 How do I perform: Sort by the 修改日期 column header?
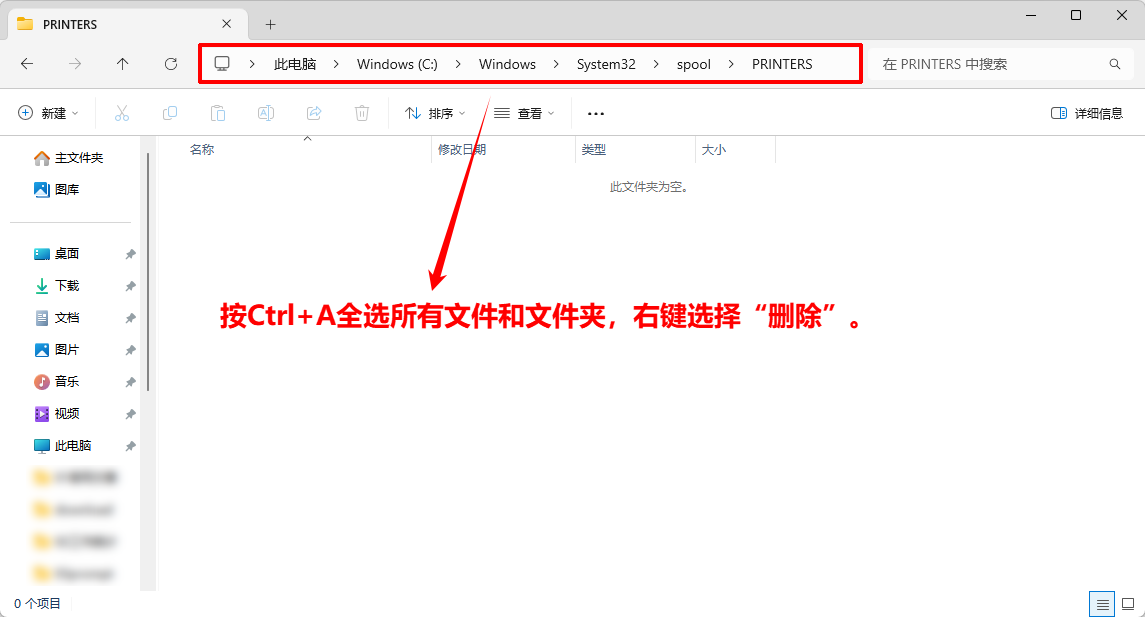point(462,150)
